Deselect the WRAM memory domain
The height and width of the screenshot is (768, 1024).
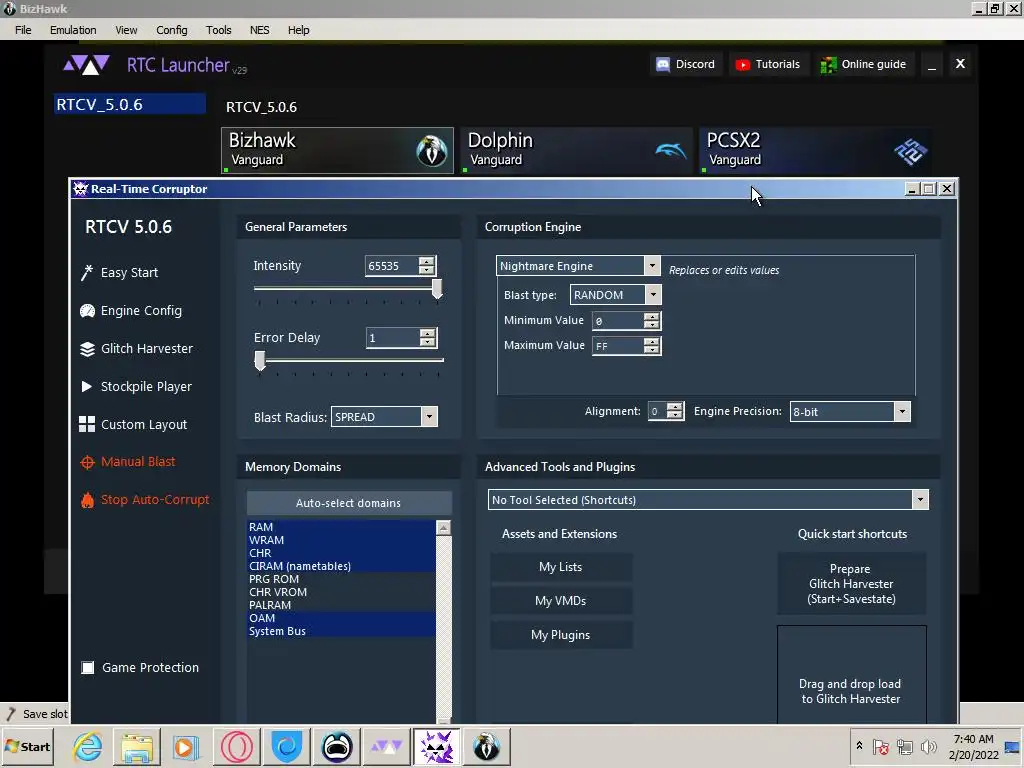coord(341,540)
